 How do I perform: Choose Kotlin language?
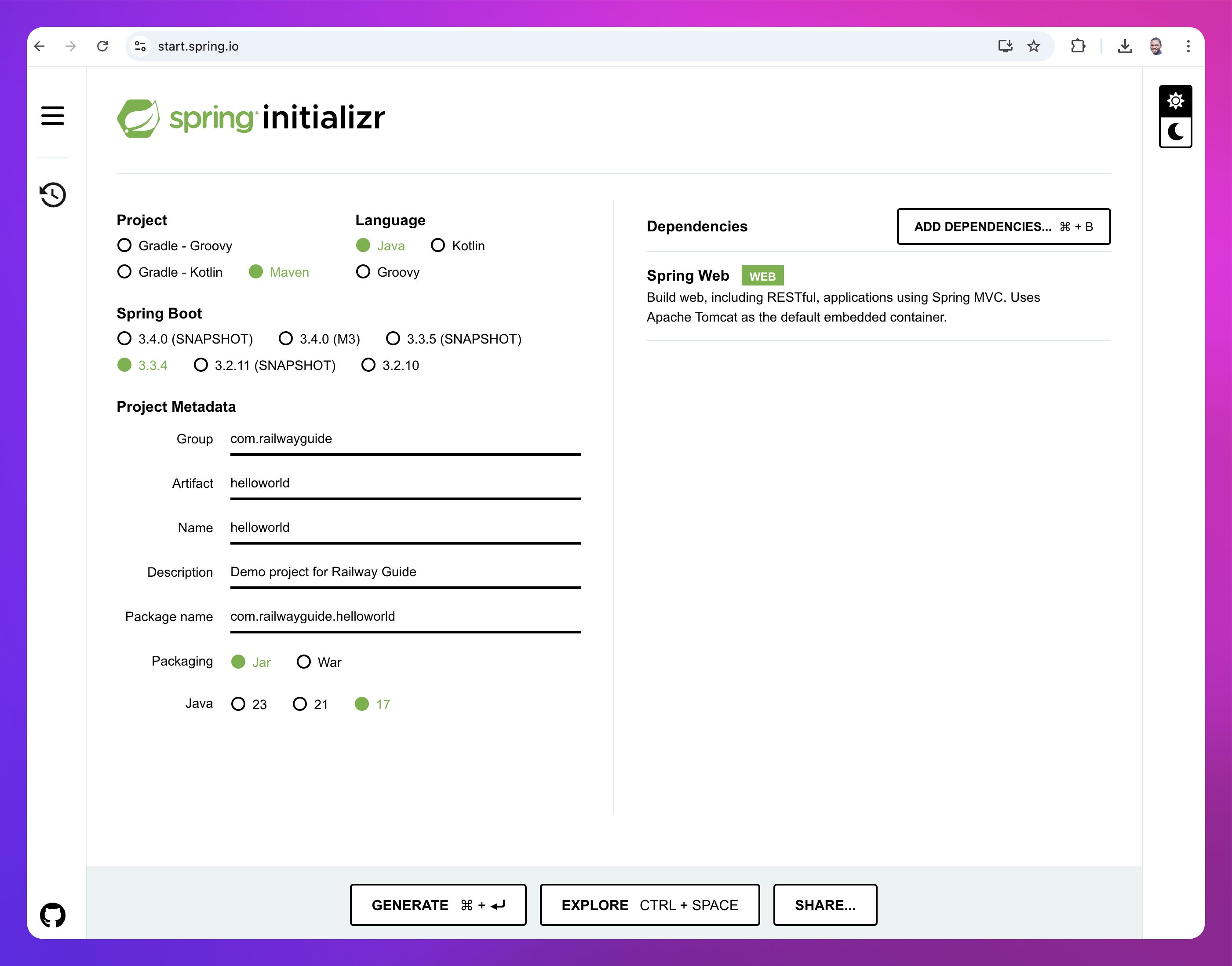tap(458, 245)
